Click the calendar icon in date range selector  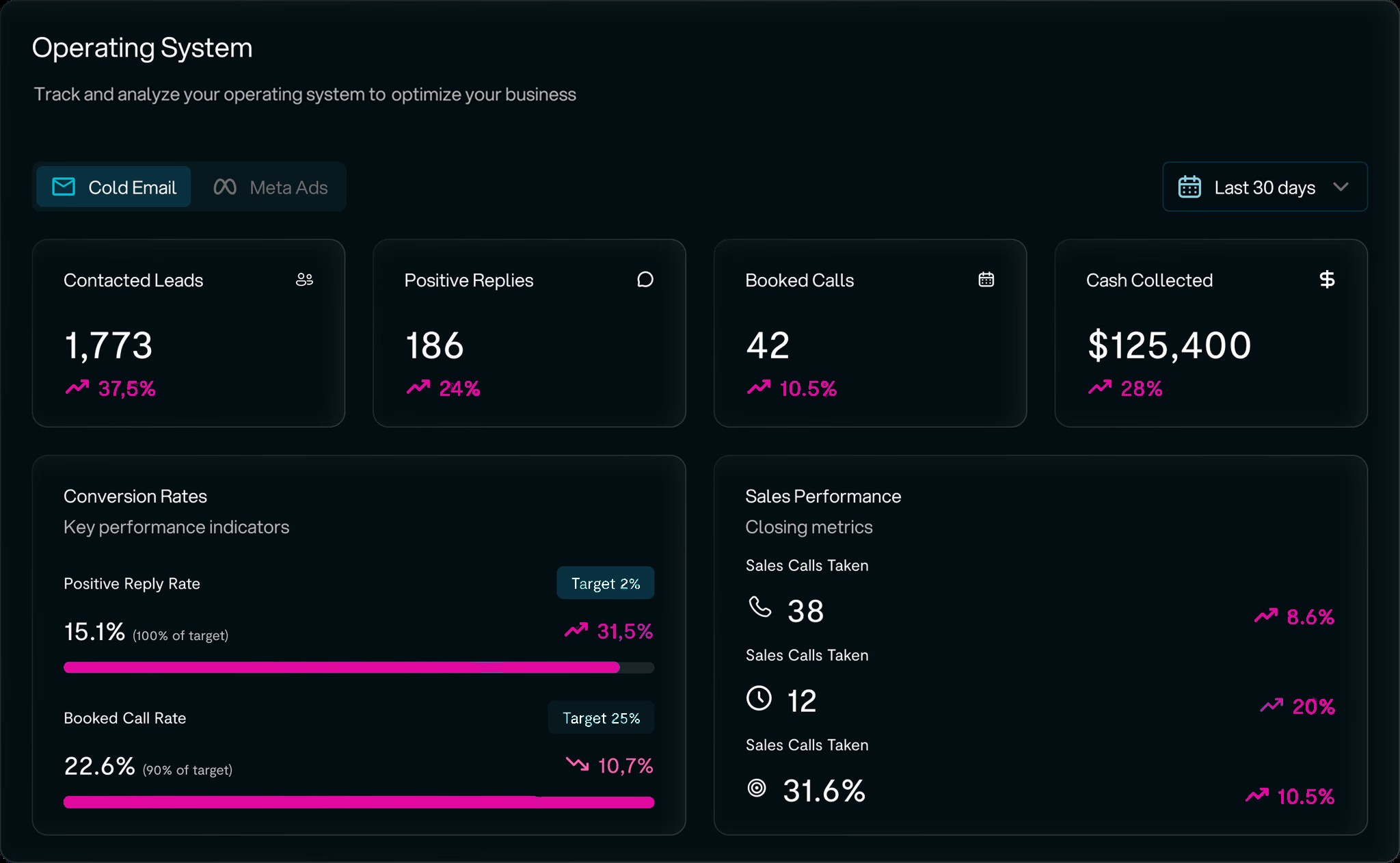pyautogui.click(x=1189, y=187)
